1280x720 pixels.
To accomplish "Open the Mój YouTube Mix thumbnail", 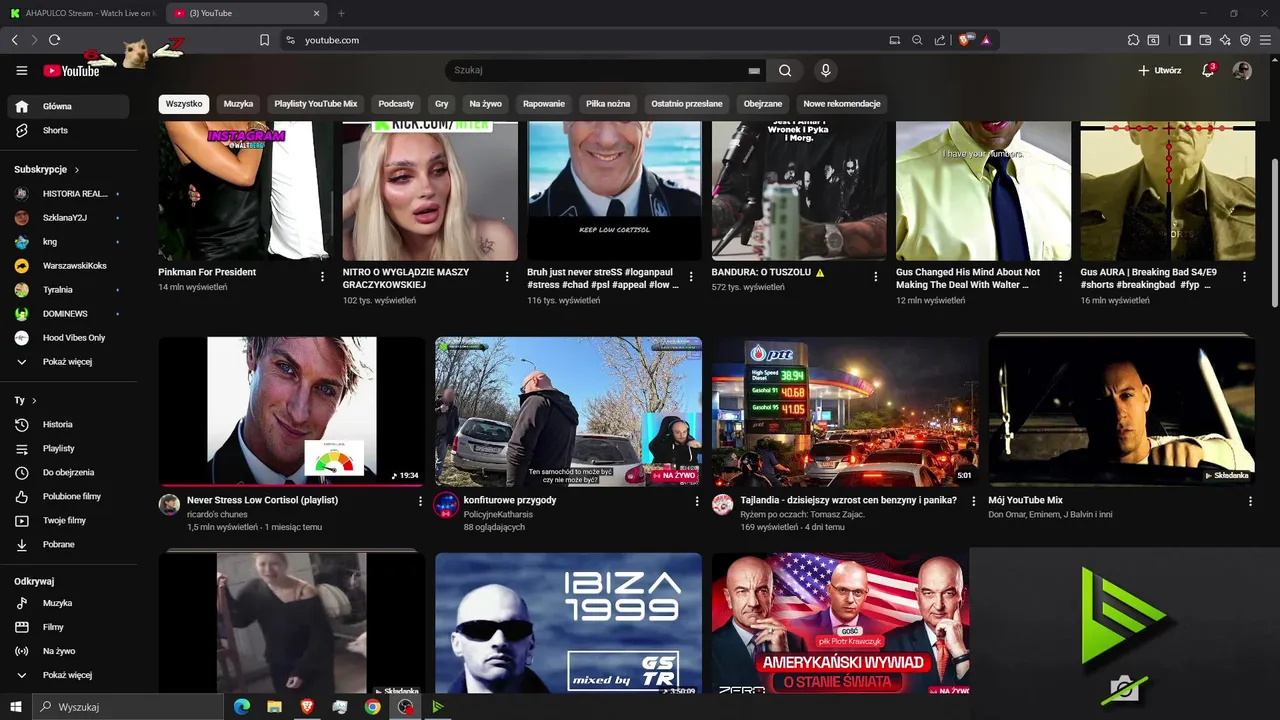I will [1122, 411].
